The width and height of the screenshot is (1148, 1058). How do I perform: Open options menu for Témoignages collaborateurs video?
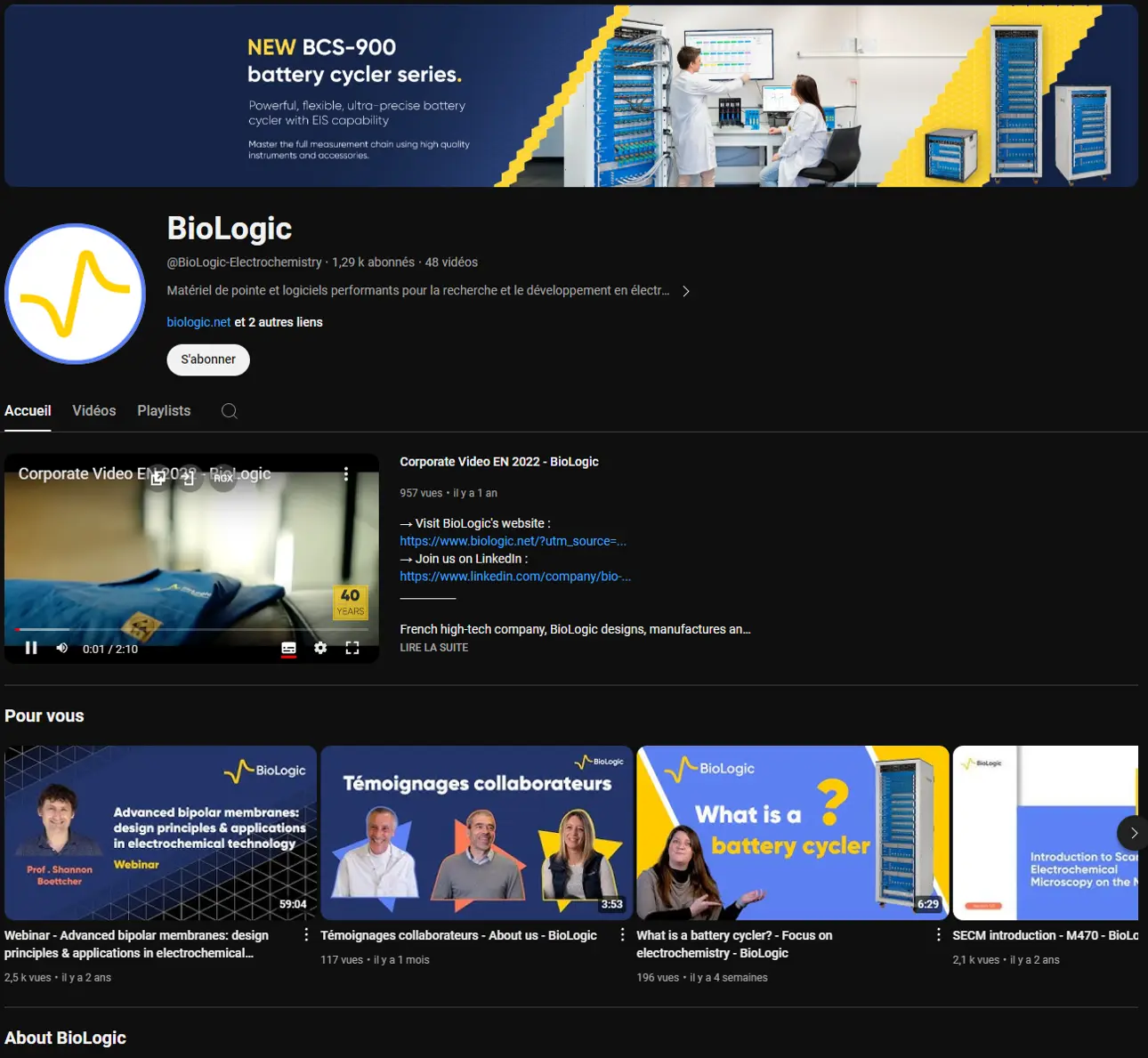(x=622, y=935)
